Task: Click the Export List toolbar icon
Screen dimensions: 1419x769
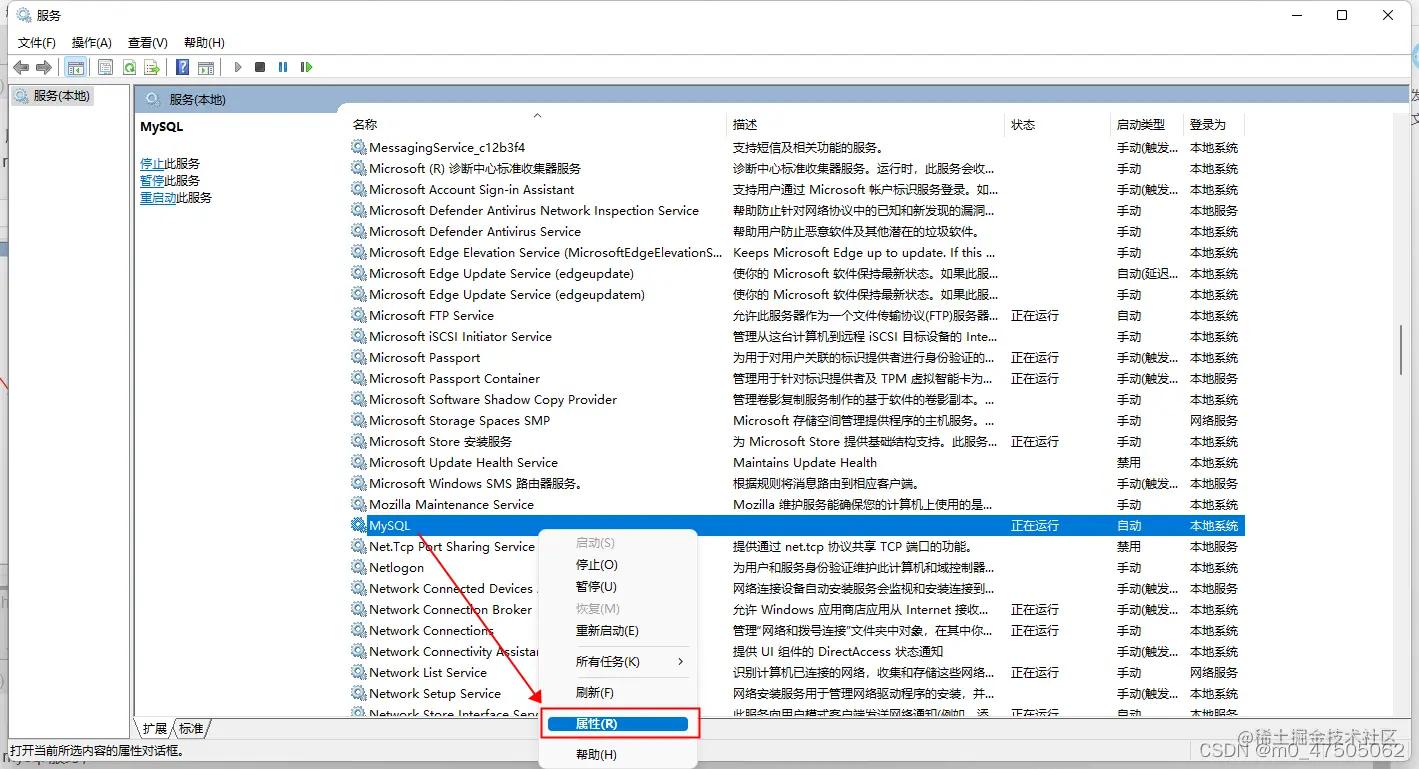Action: click(x=152, y=67)
